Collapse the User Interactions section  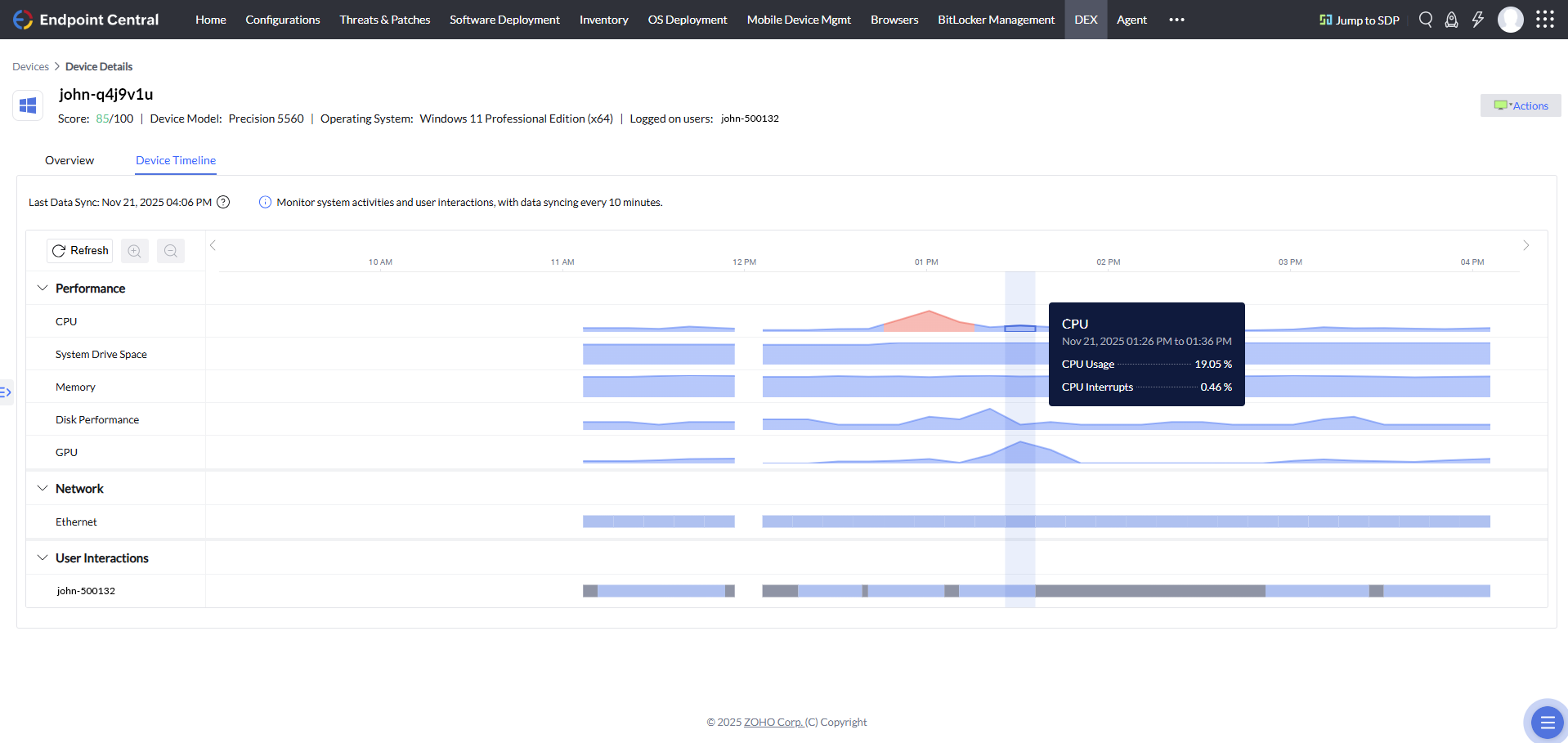click(43, 557)
